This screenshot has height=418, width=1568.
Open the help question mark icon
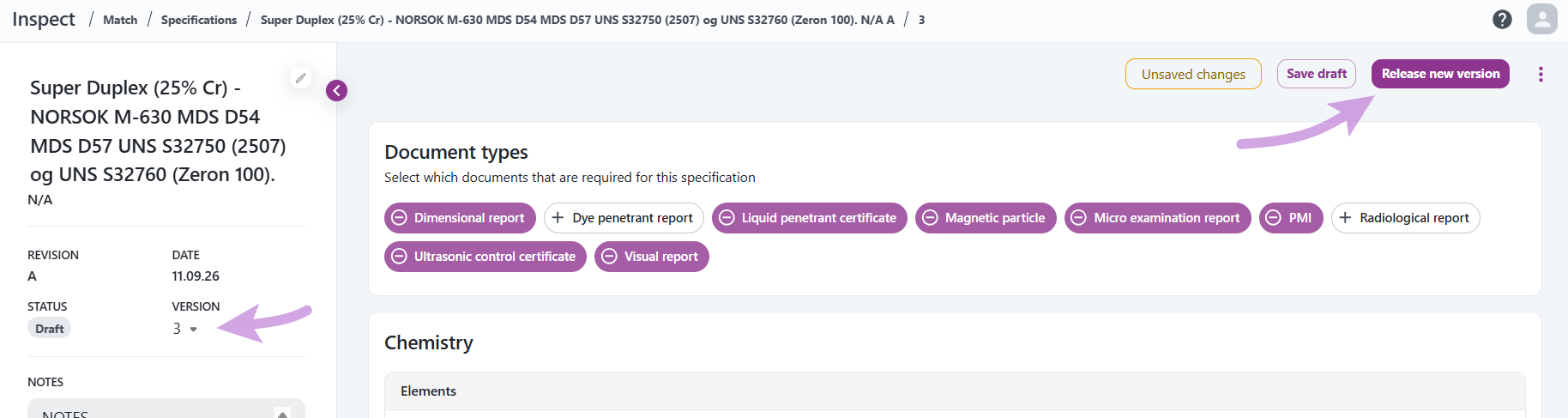tap(1502, 19)
